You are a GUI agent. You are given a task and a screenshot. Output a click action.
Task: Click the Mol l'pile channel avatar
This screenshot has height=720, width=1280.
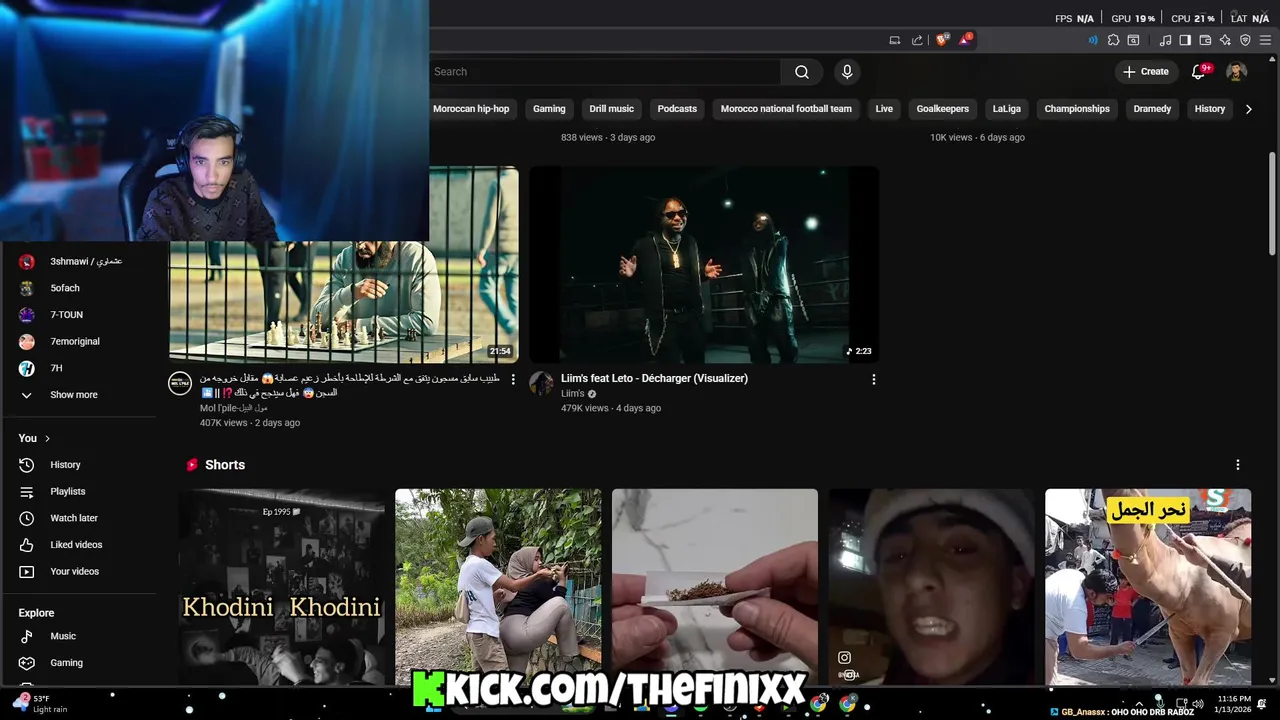point(180,384)
